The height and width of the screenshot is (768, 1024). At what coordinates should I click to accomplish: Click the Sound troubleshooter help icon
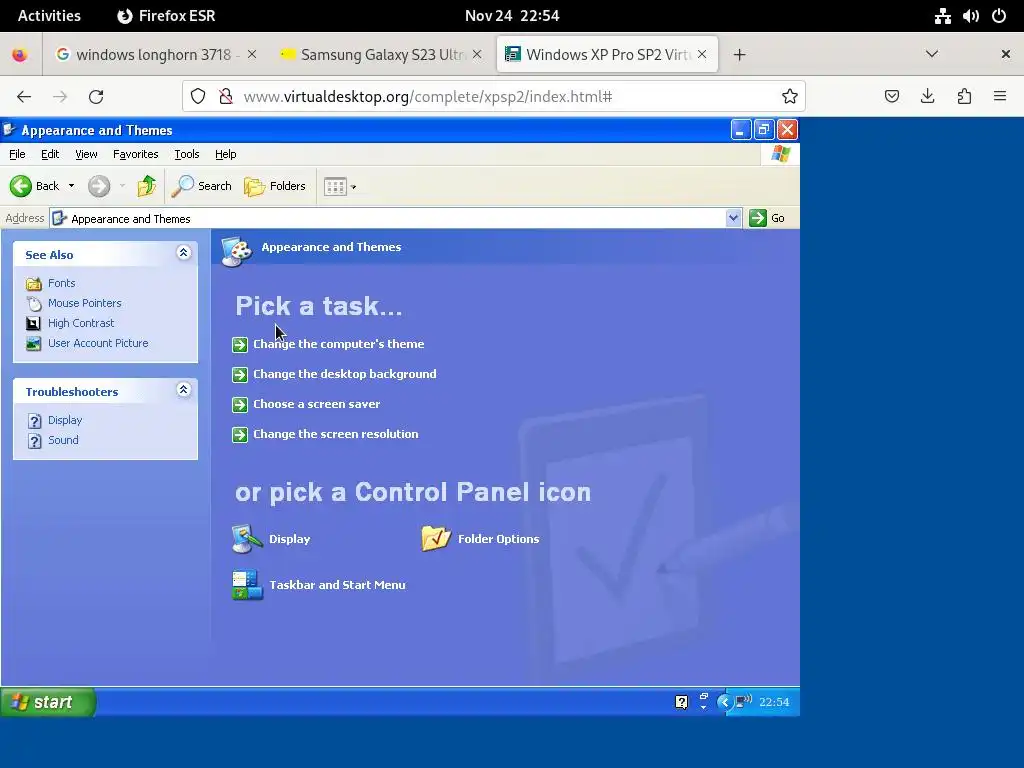click(35, 441)
